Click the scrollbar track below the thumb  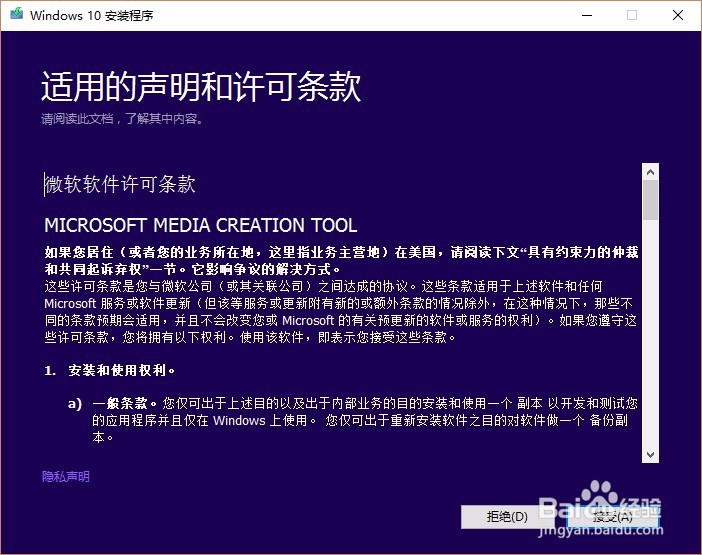click(651, 333)
